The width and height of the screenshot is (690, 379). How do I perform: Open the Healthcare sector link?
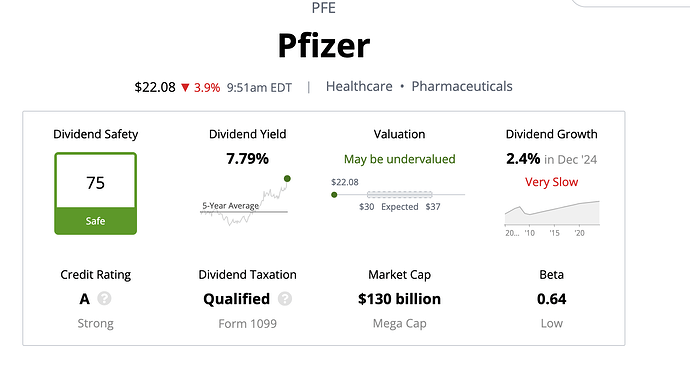359,86
